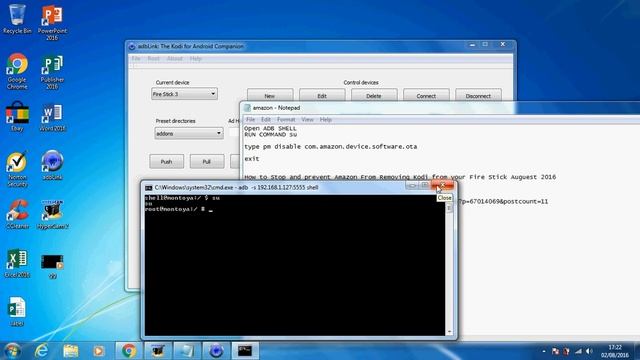Click the Disconnect button in adbLink
The height and width of the screenshot is (360, 640).
pos(478,96)
